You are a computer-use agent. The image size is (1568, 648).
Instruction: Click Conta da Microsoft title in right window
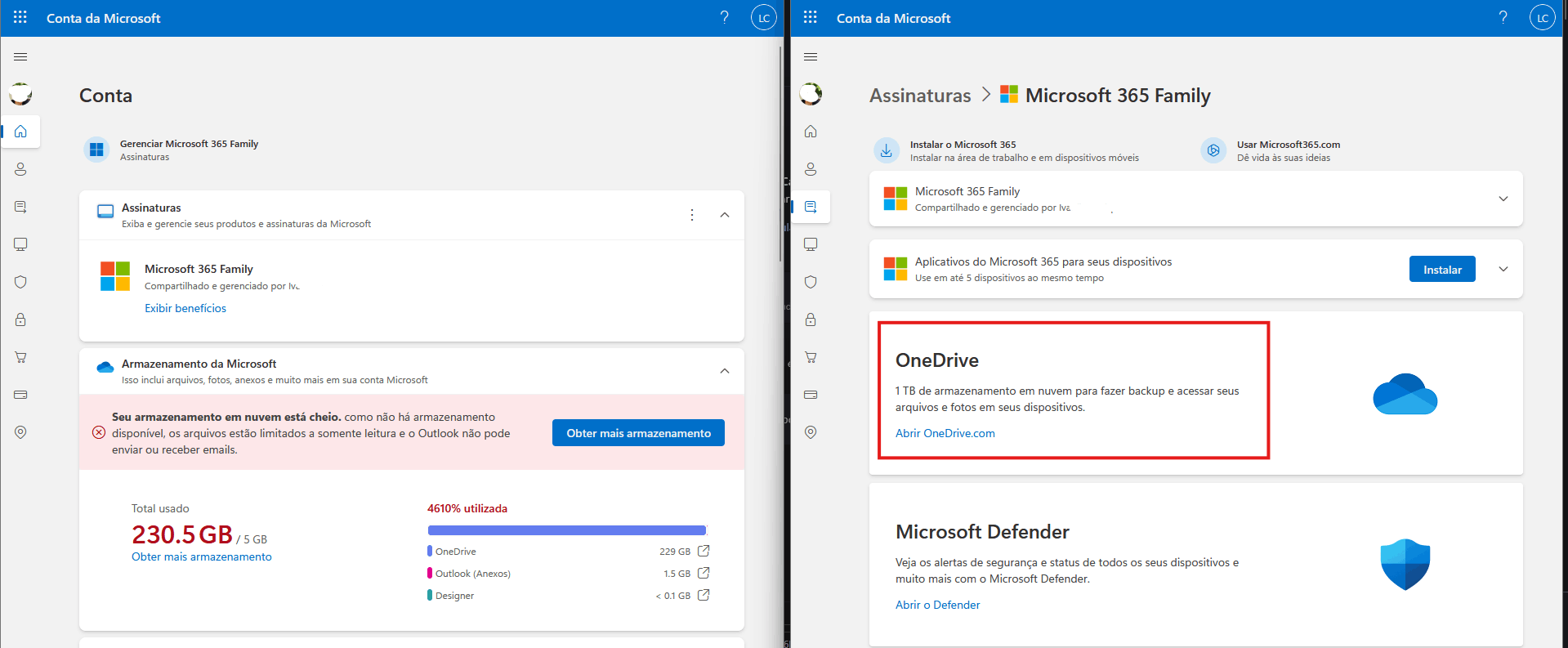coord(894,18)
